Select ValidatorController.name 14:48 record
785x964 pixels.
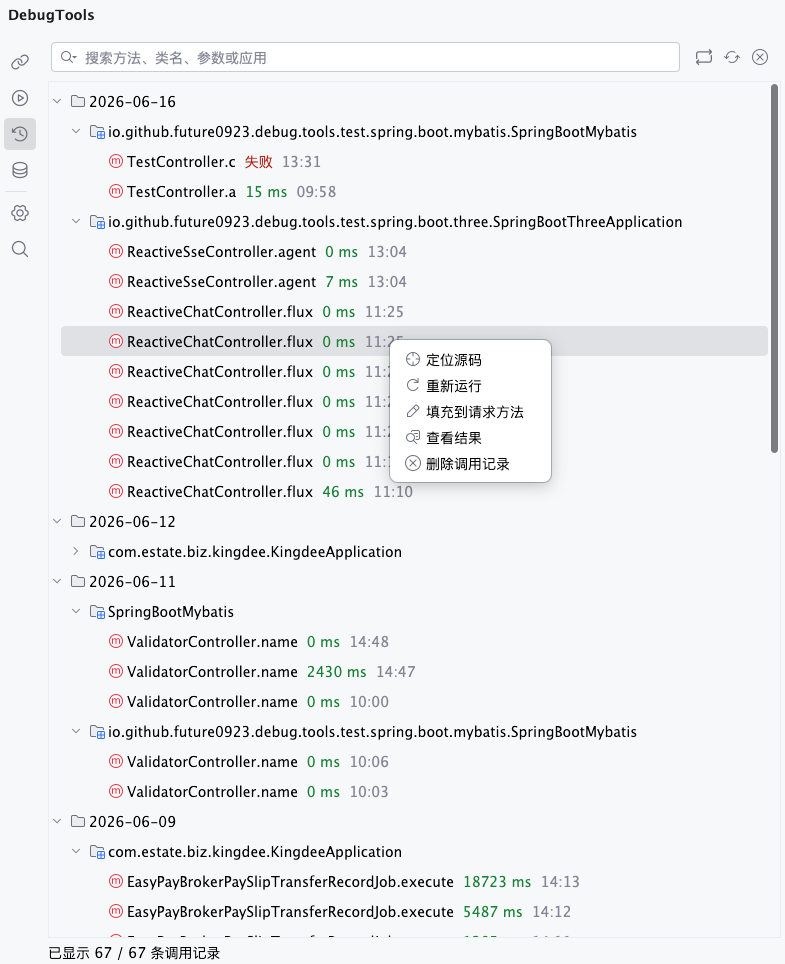pos(414,642)
